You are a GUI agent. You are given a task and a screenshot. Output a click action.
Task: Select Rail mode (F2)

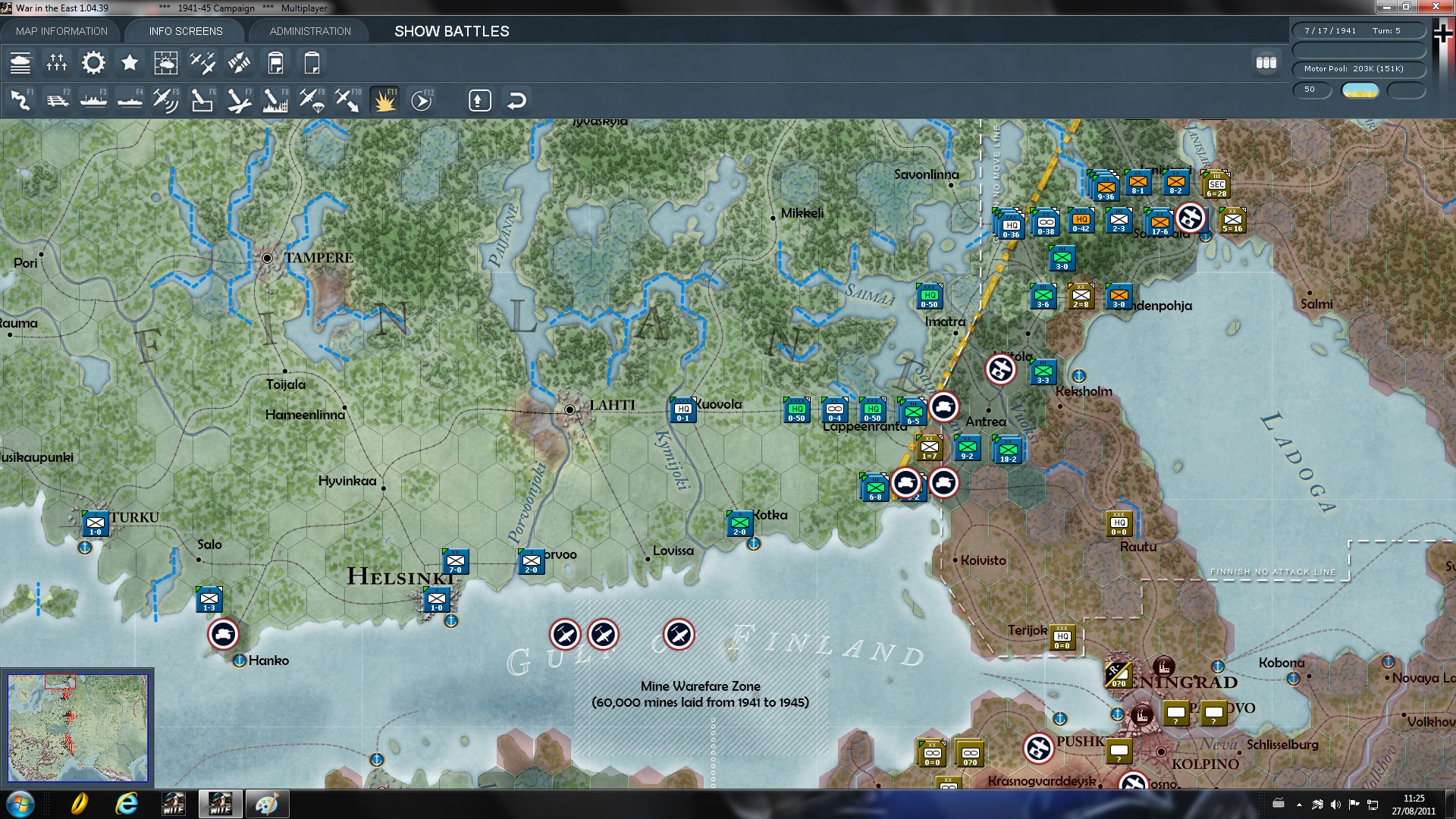coord(57,100)
